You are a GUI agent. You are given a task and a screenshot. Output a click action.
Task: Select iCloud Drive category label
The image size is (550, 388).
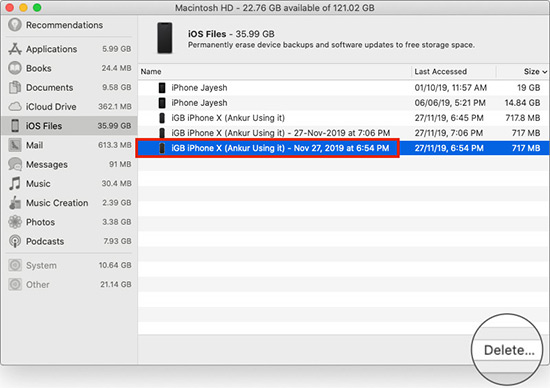51,107
